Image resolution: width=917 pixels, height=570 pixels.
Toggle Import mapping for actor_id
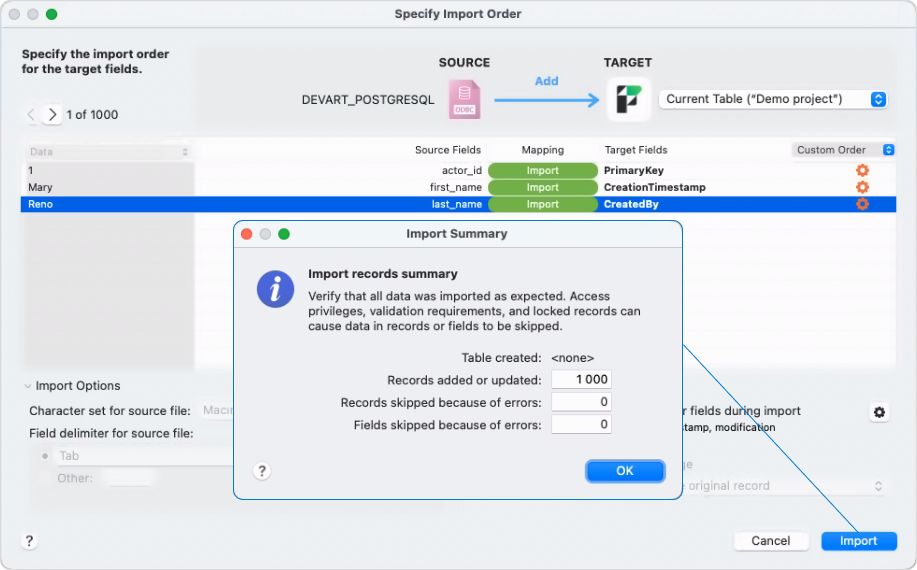tap(543, 170)
